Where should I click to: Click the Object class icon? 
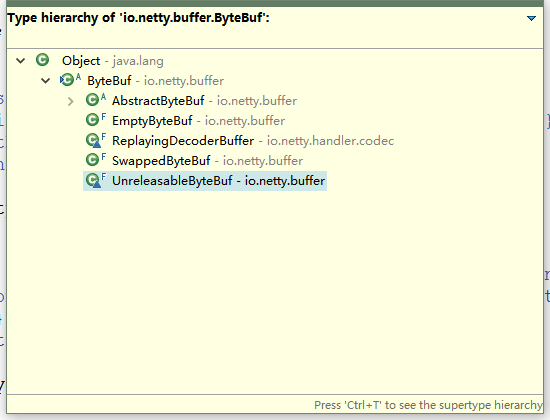coord(42,60)
